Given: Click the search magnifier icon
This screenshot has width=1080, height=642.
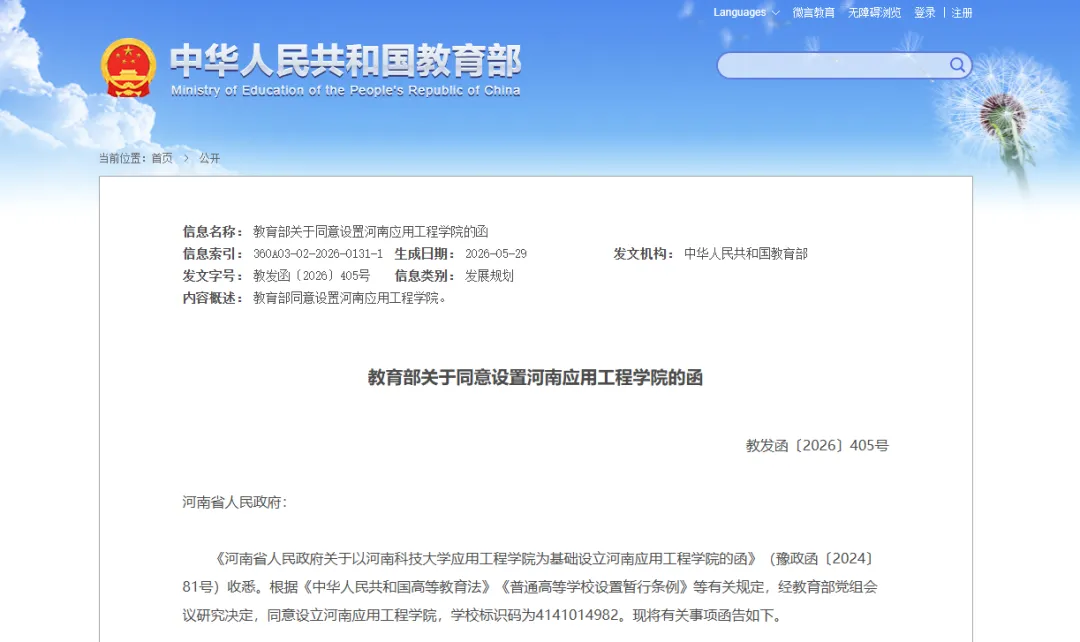Looking at the screenshot, I should [x=957, y=65].
